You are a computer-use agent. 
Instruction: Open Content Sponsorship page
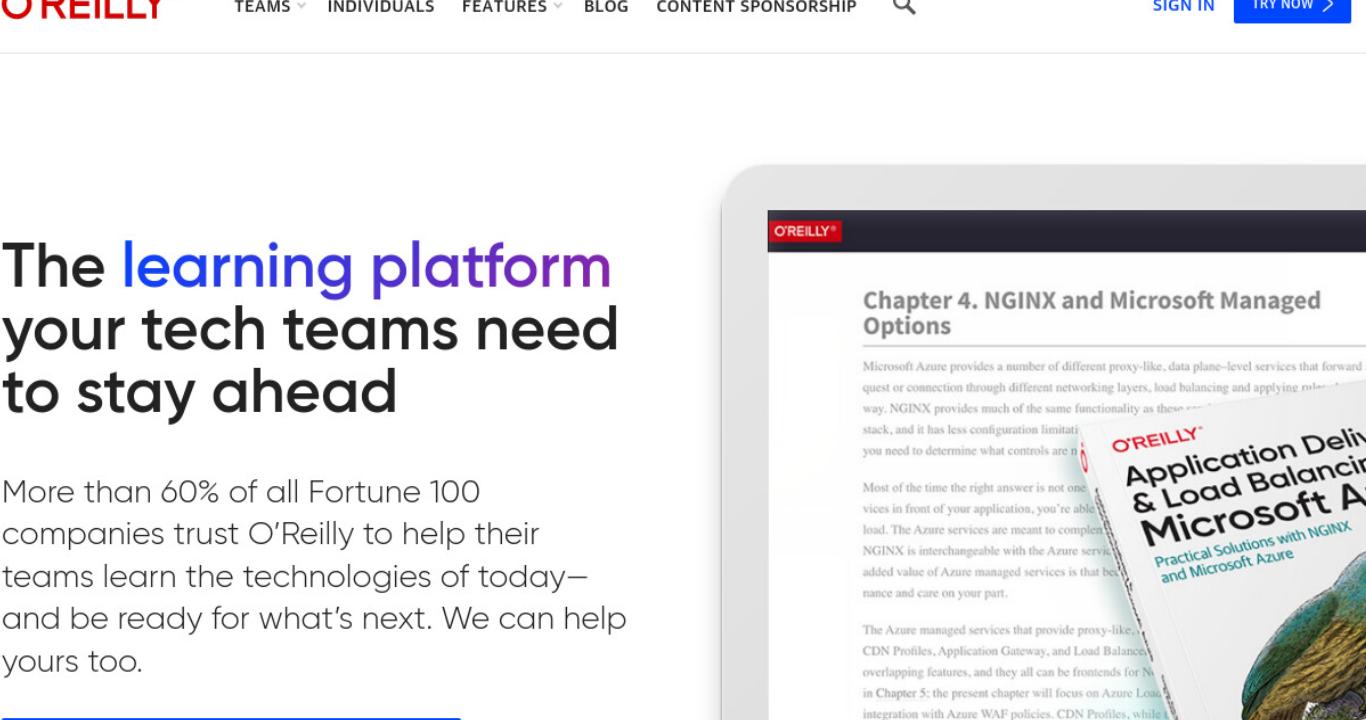(x=756, y=7)
